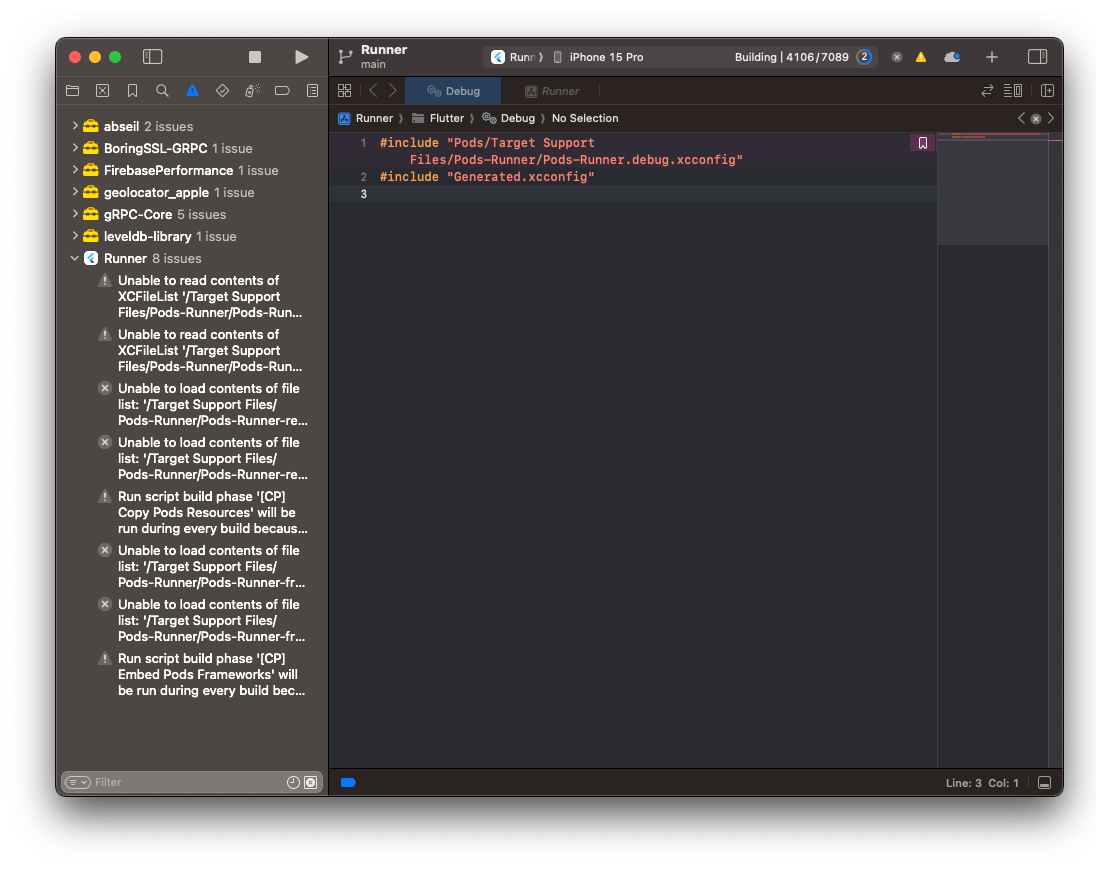The width and height of the screenshot is (1119, 870).
Task: Open the build tasks counter badge
Action: click(x=864, y=57)
